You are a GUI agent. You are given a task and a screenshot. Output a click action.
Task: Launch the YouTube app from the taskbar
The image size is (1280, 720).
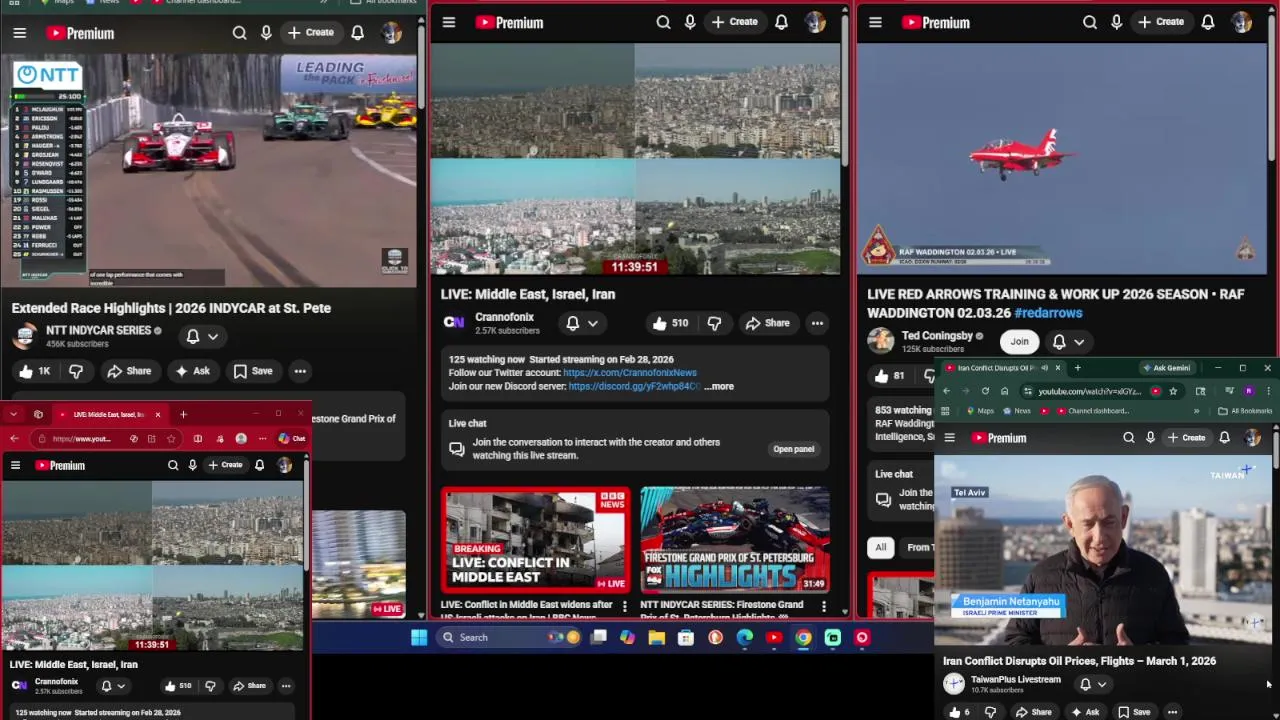774,637
